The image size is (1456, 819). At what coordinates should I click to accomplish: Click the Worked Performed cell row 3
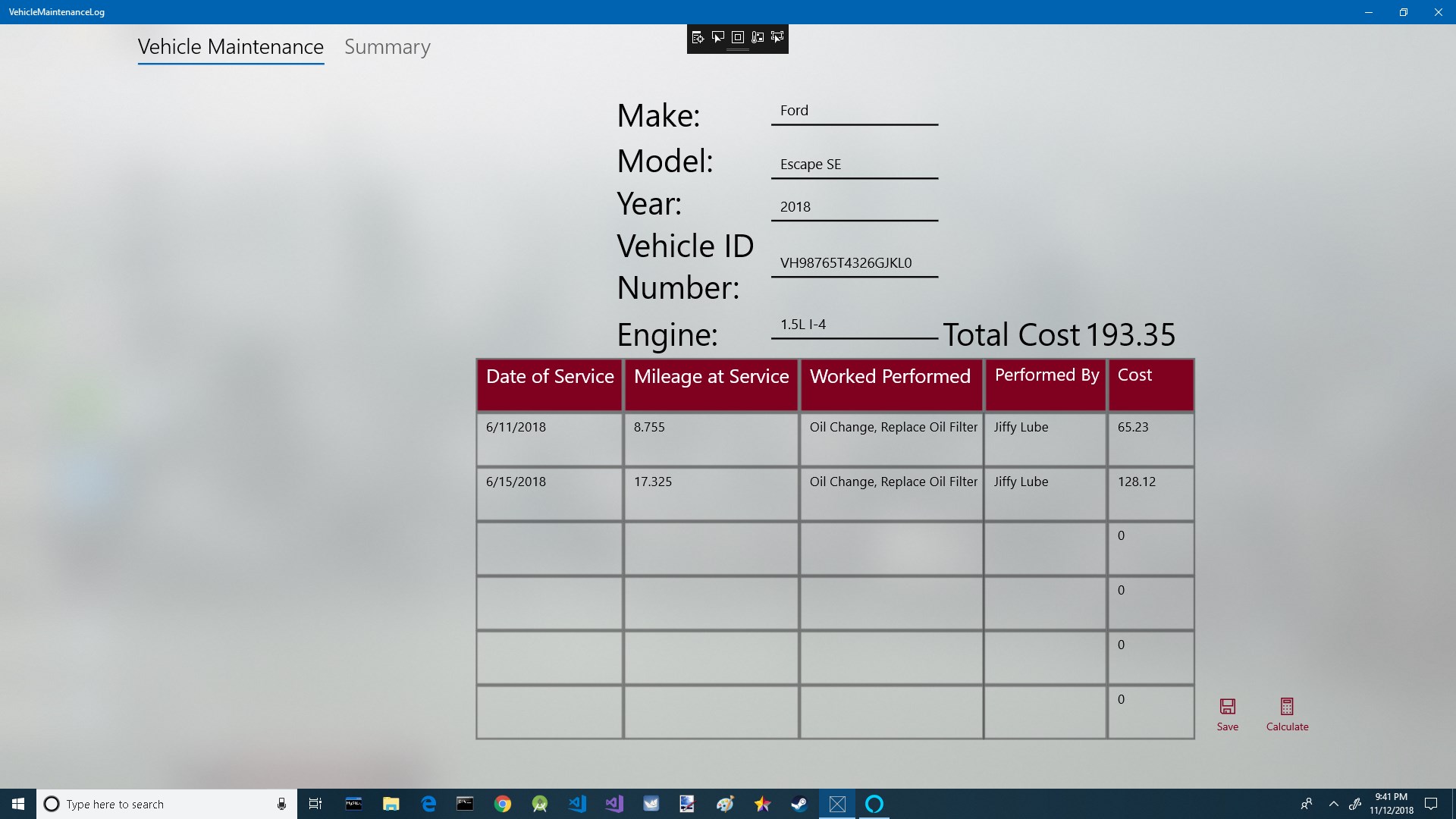(x=890, y=548)
